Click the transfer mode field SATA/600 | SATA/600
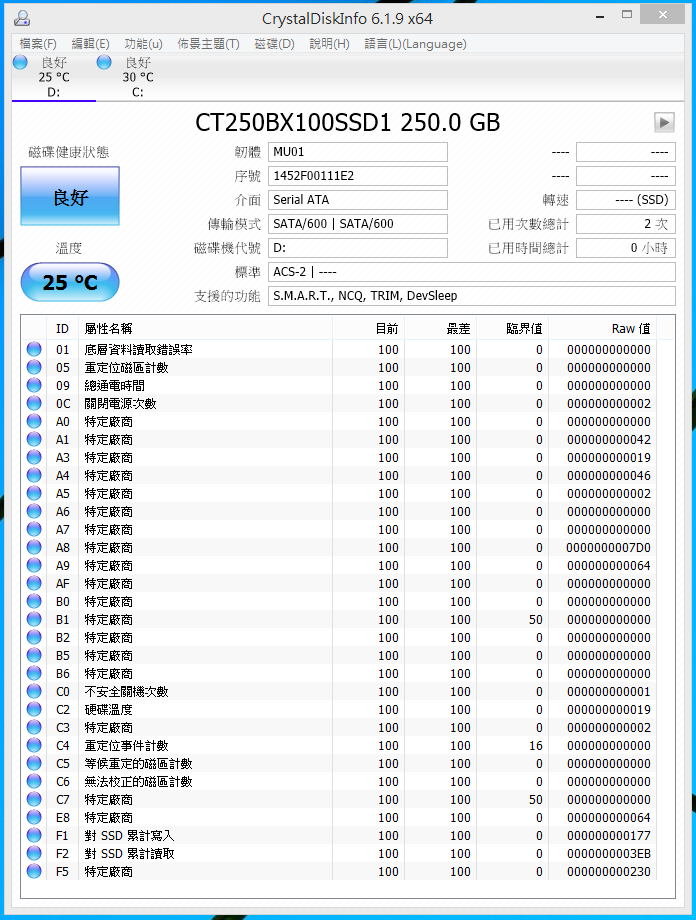 (358, 224)
